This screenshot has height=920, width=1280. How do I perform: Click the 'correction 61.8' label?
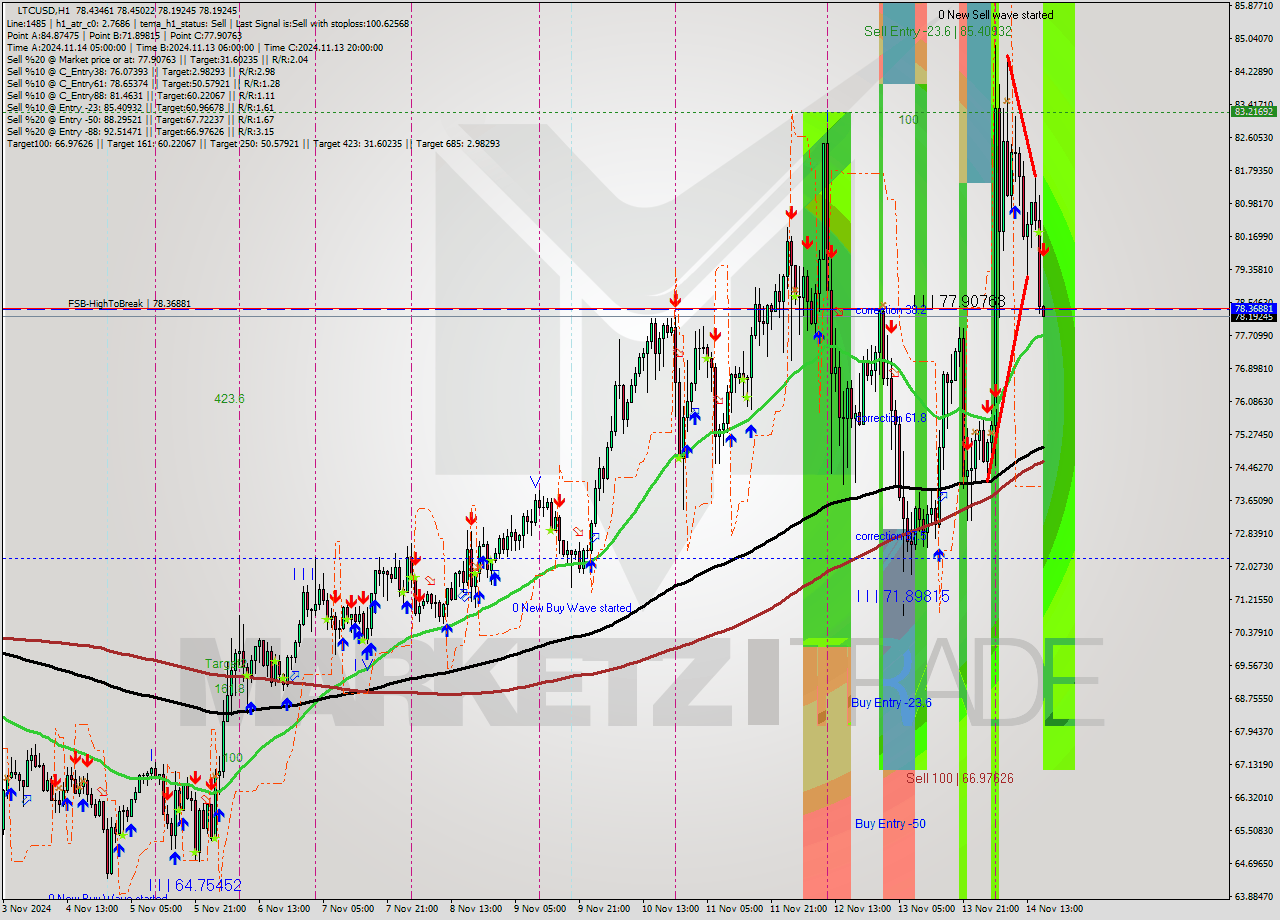pyautogui.click(x=890, y=418)
